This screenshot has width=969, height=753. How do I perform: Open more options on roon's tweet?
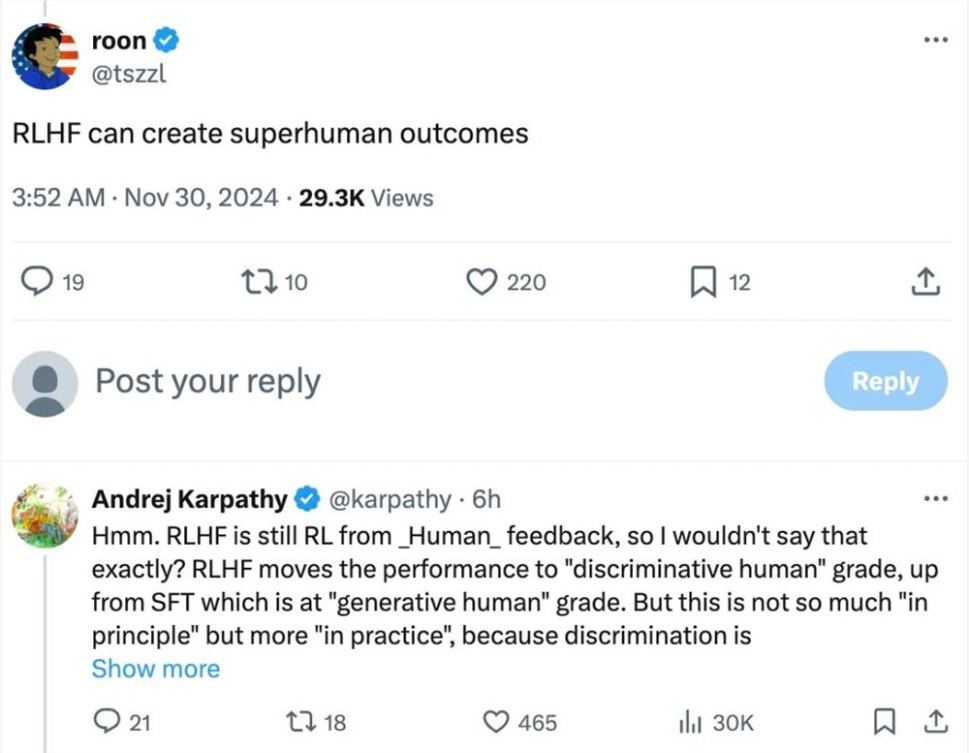click(935, 40)
